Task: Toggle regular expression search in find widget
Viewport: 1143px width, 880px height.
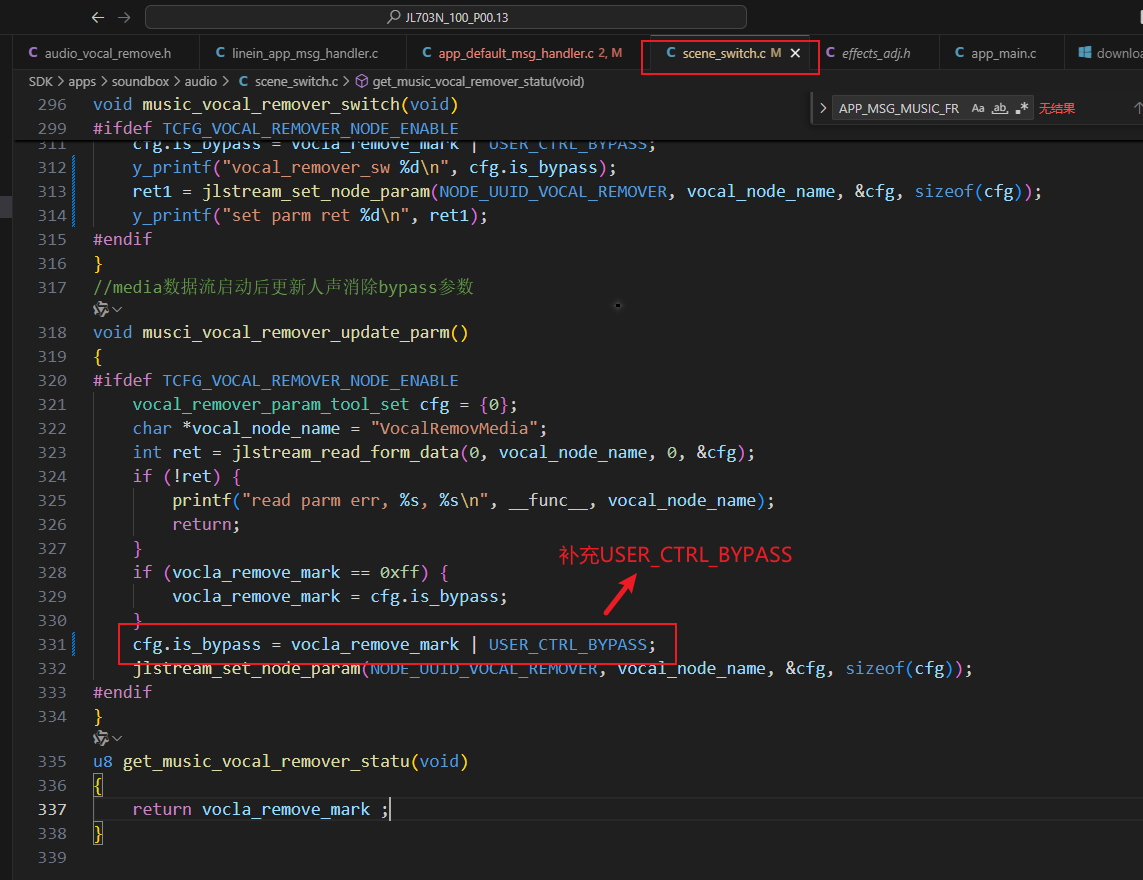Action: click(1022, 109)
